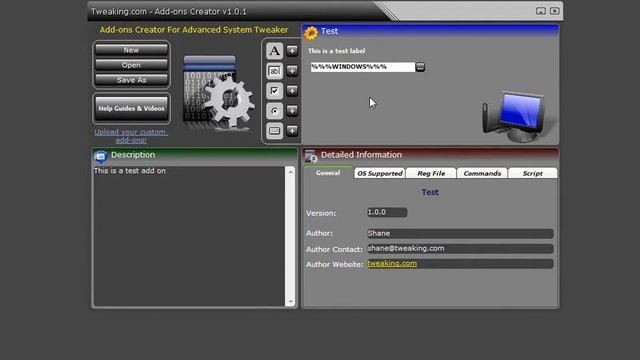This screenshot has width=640, height=360.
Task: Open the Reg File tab
Action: (x=431, y=173)
